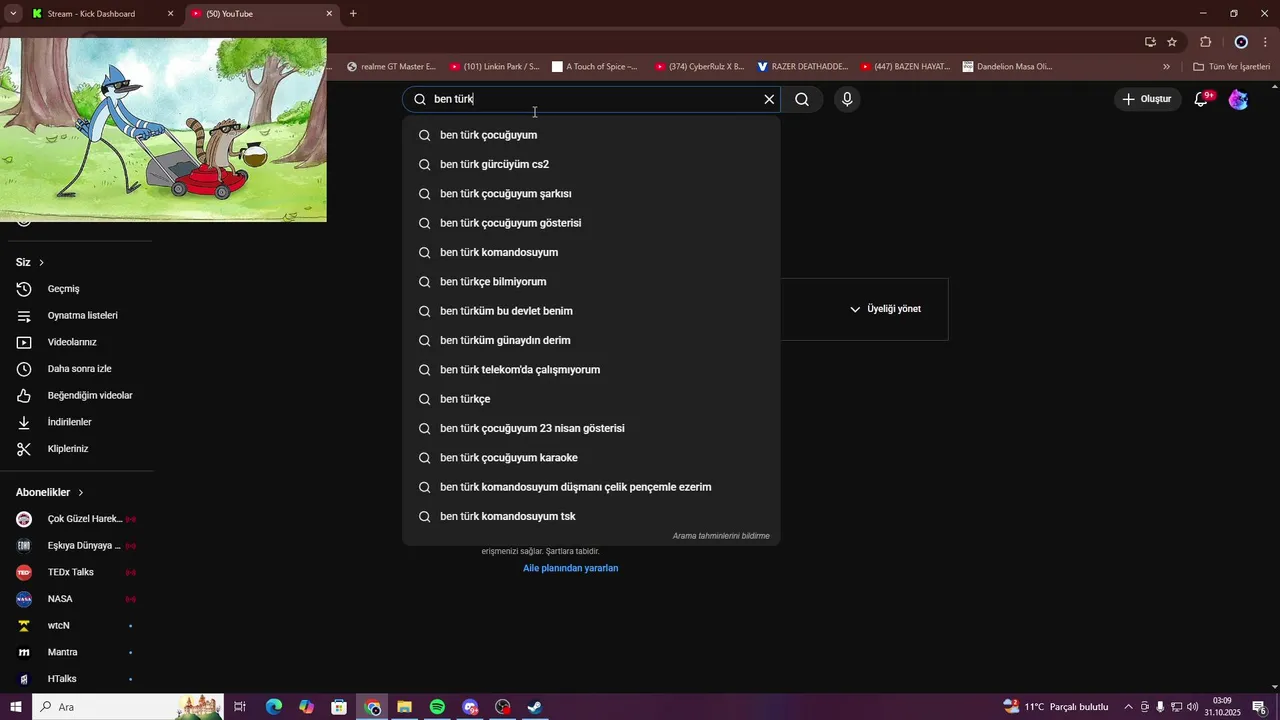Open the NASA channel subscription
The height and width of the screenshot is (720, 1280).
pos(76,599)
